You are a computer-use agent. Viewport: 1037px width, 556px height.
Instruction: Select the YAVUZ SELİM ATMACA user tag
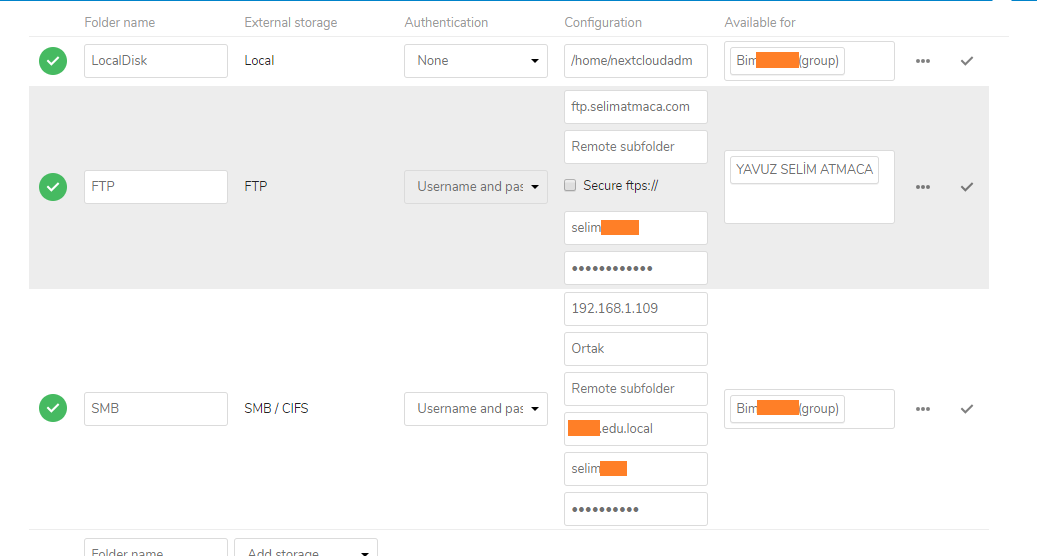(804, 170)
